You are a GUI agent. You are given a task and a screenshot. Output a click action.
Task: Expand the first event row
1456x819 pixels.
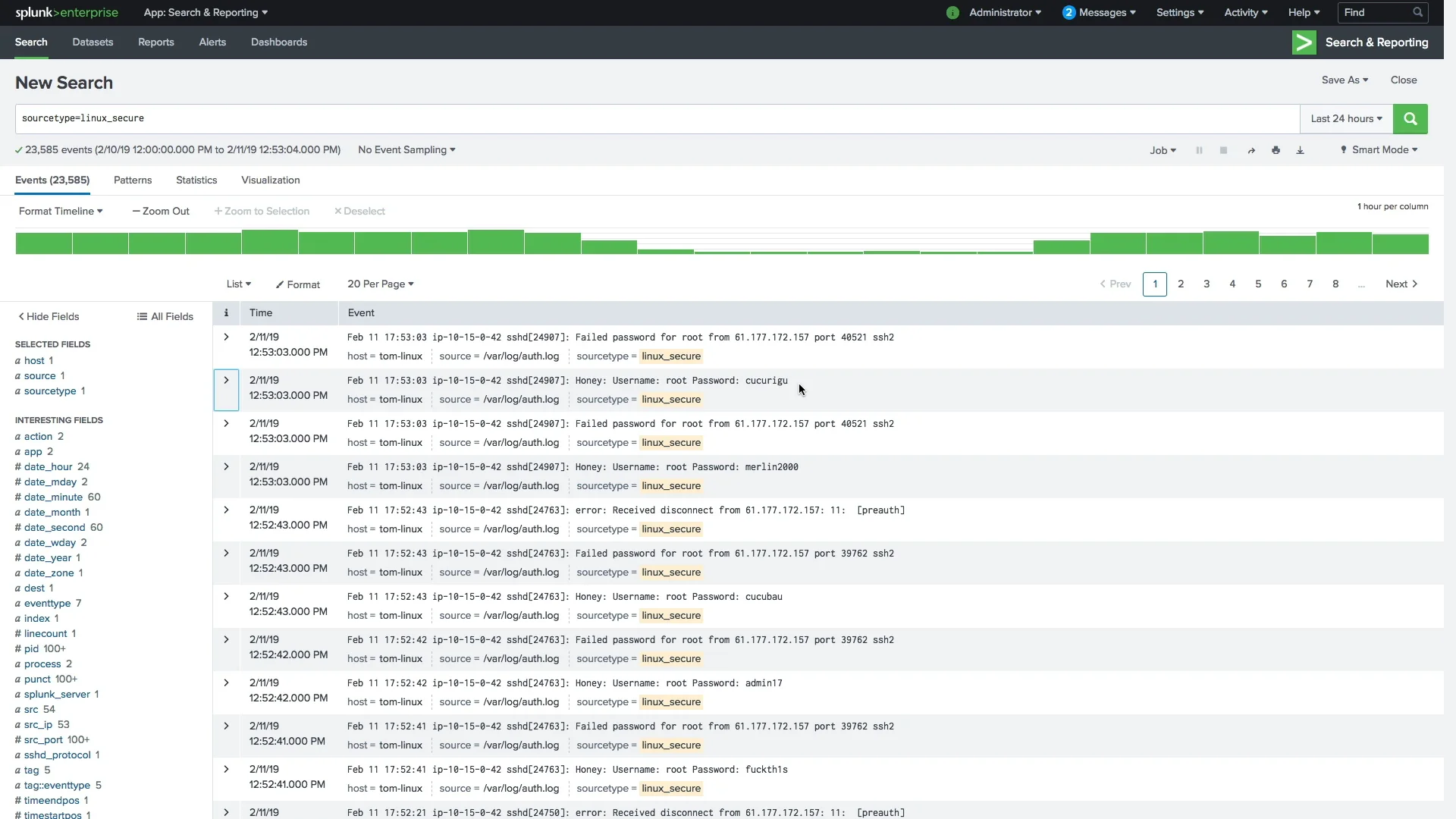(x=225, y=336)
